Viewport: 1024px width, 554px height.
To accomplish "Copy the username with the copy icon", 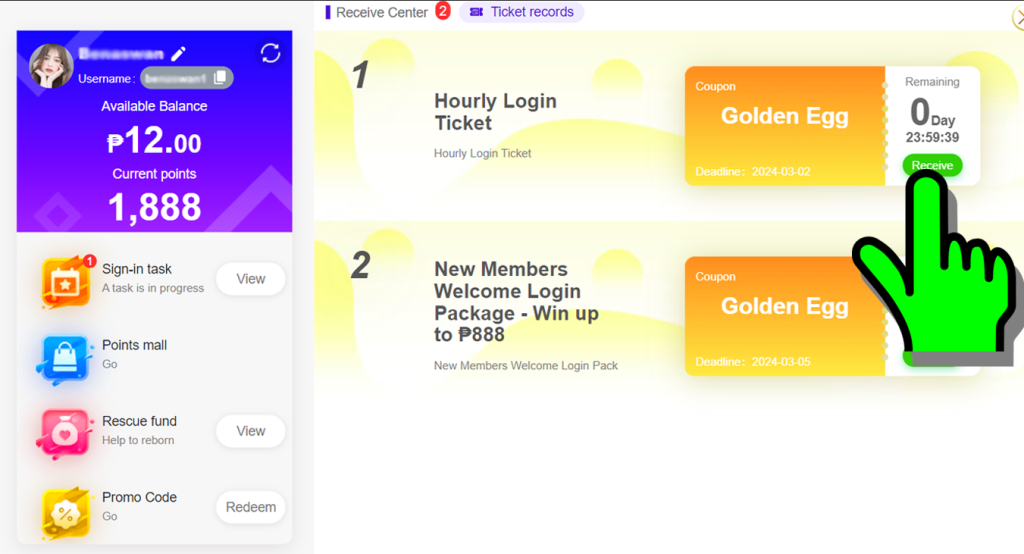I will 220,78.
